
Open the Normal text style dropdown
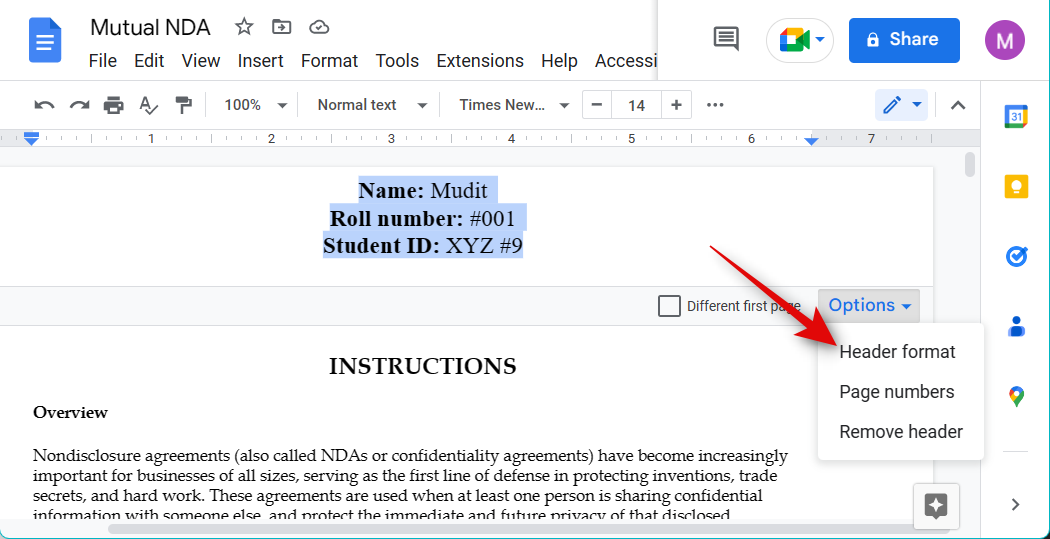[371, 105]
